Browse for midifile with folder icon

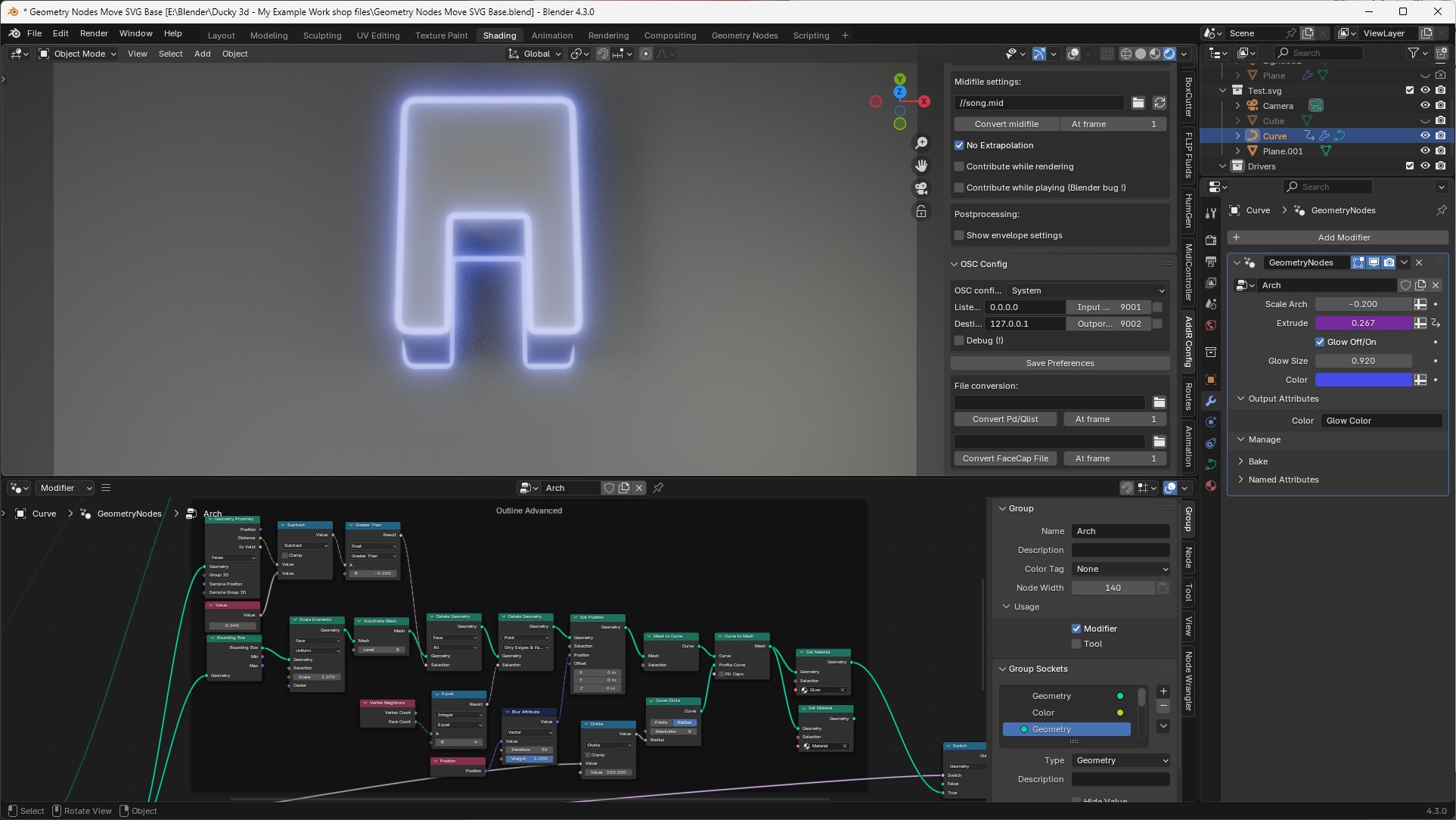tap(1138, 103)
